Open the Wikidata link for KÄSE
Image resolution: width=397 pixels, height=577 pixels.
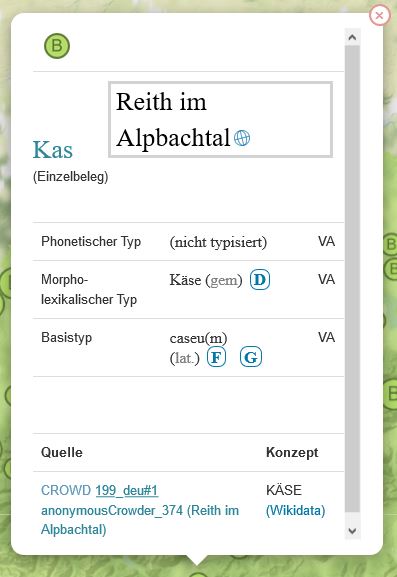[x=295, y=510]
